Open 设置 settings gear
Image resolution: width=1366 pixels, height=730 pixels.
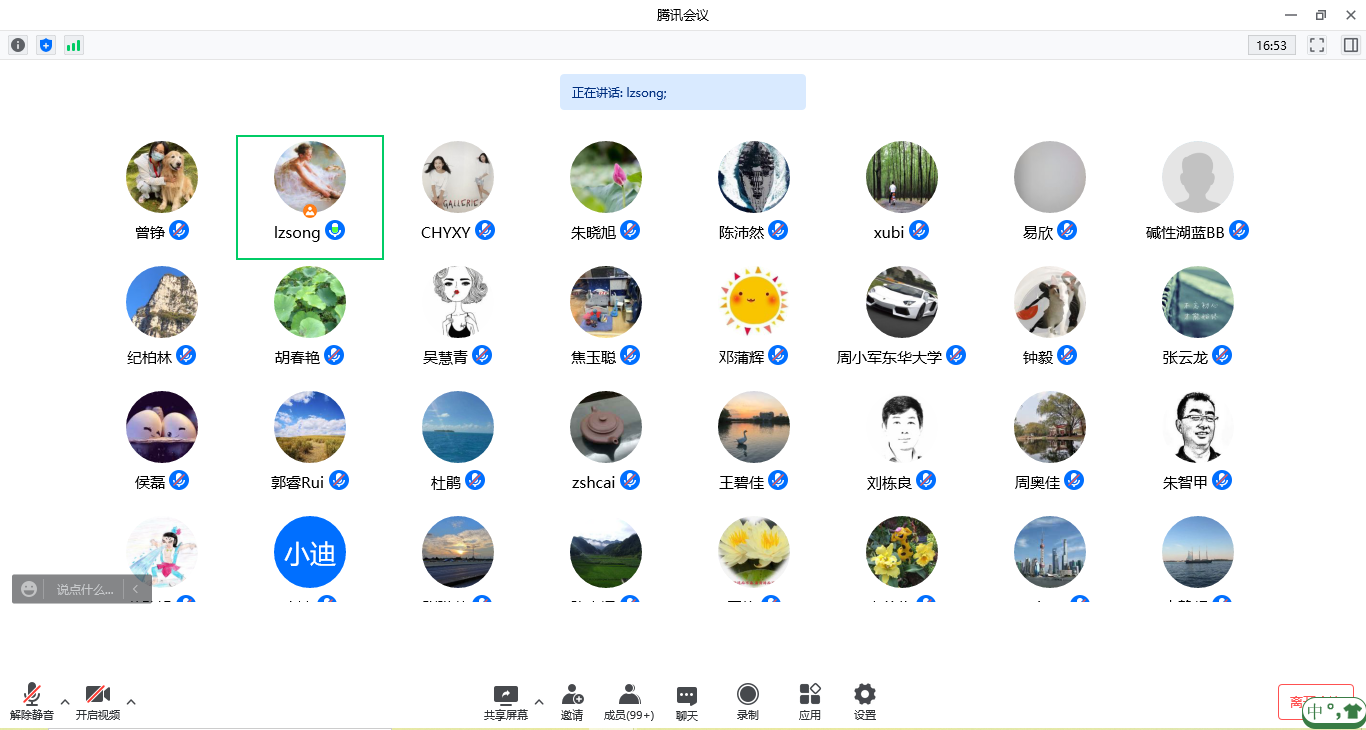point(865,701)
